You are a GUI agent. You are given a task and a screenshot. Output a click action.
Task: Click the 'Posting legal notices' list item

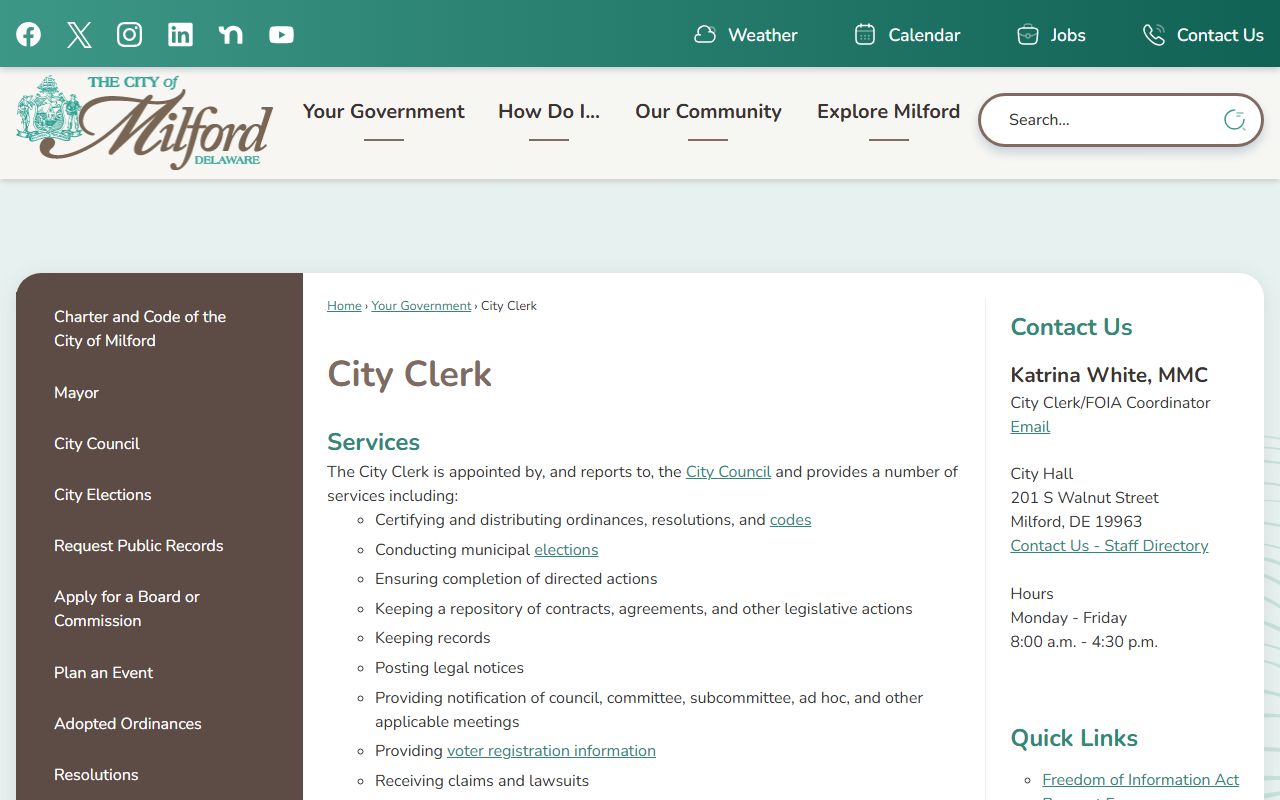(x=449, y=668)
